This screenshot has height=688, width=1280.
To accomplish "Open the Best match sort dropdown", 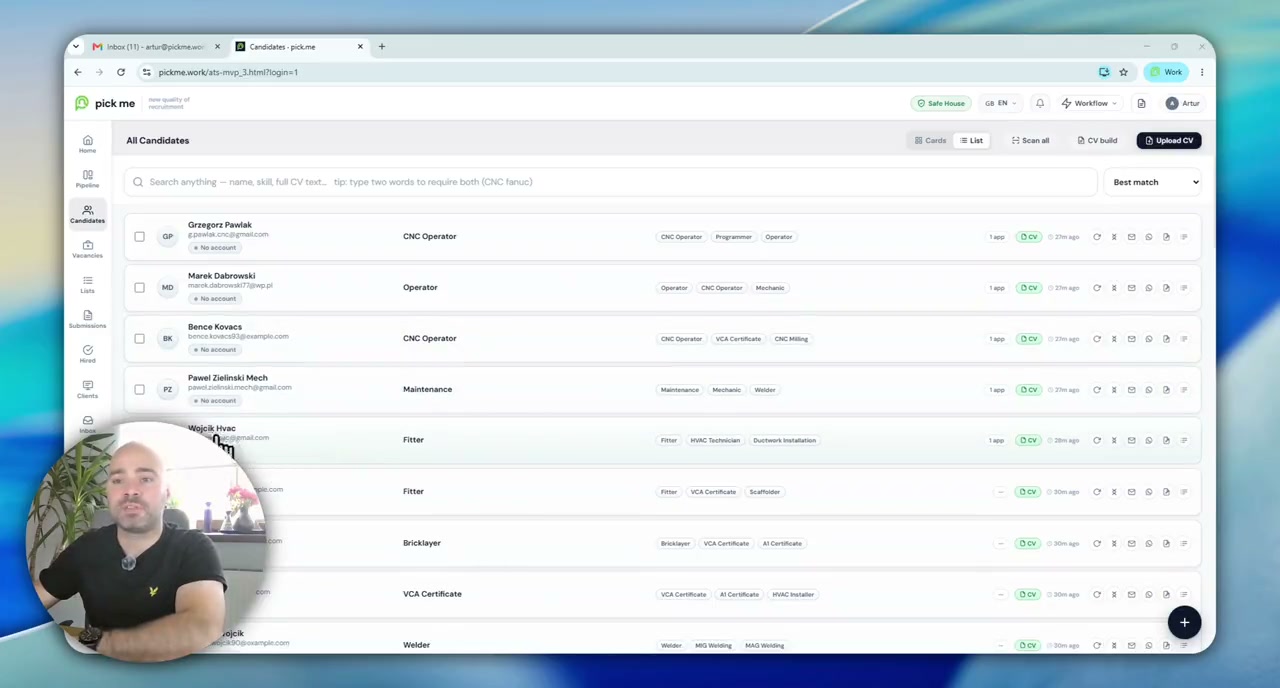I will 1155,182.
